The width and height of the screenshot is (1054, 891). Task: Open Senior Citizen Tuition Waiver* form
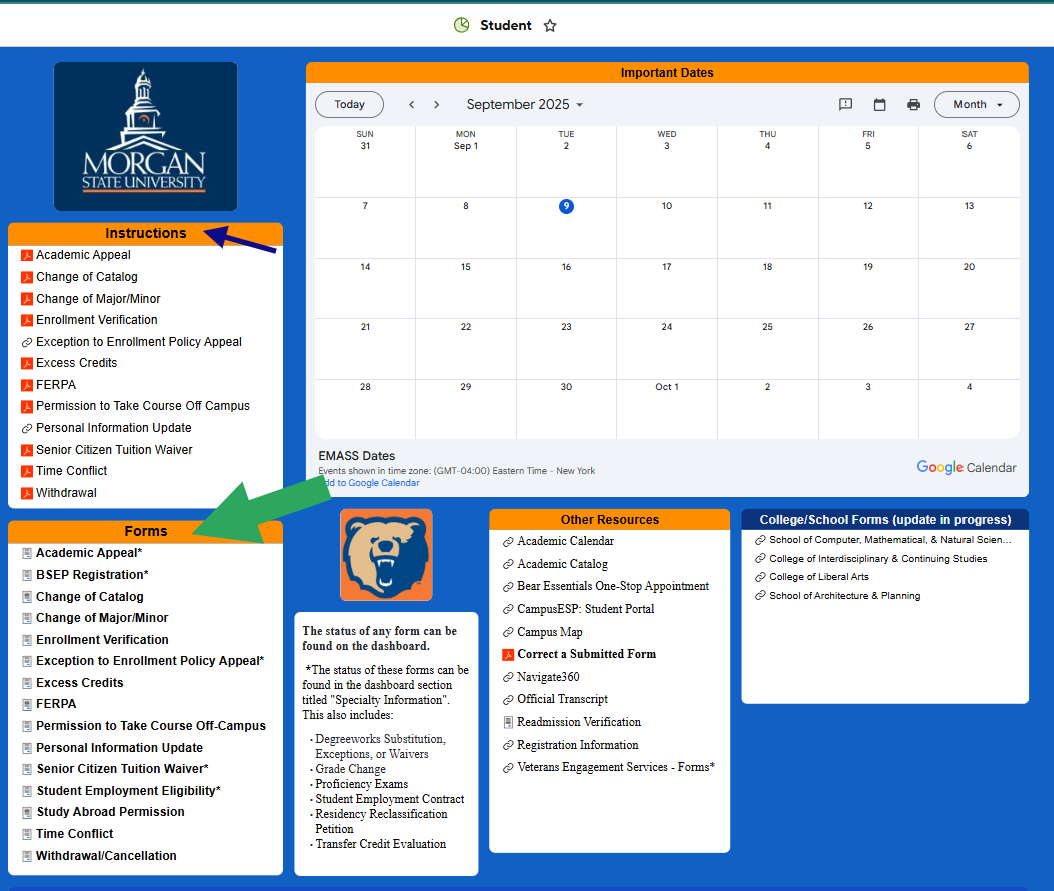tap(122, 769)
